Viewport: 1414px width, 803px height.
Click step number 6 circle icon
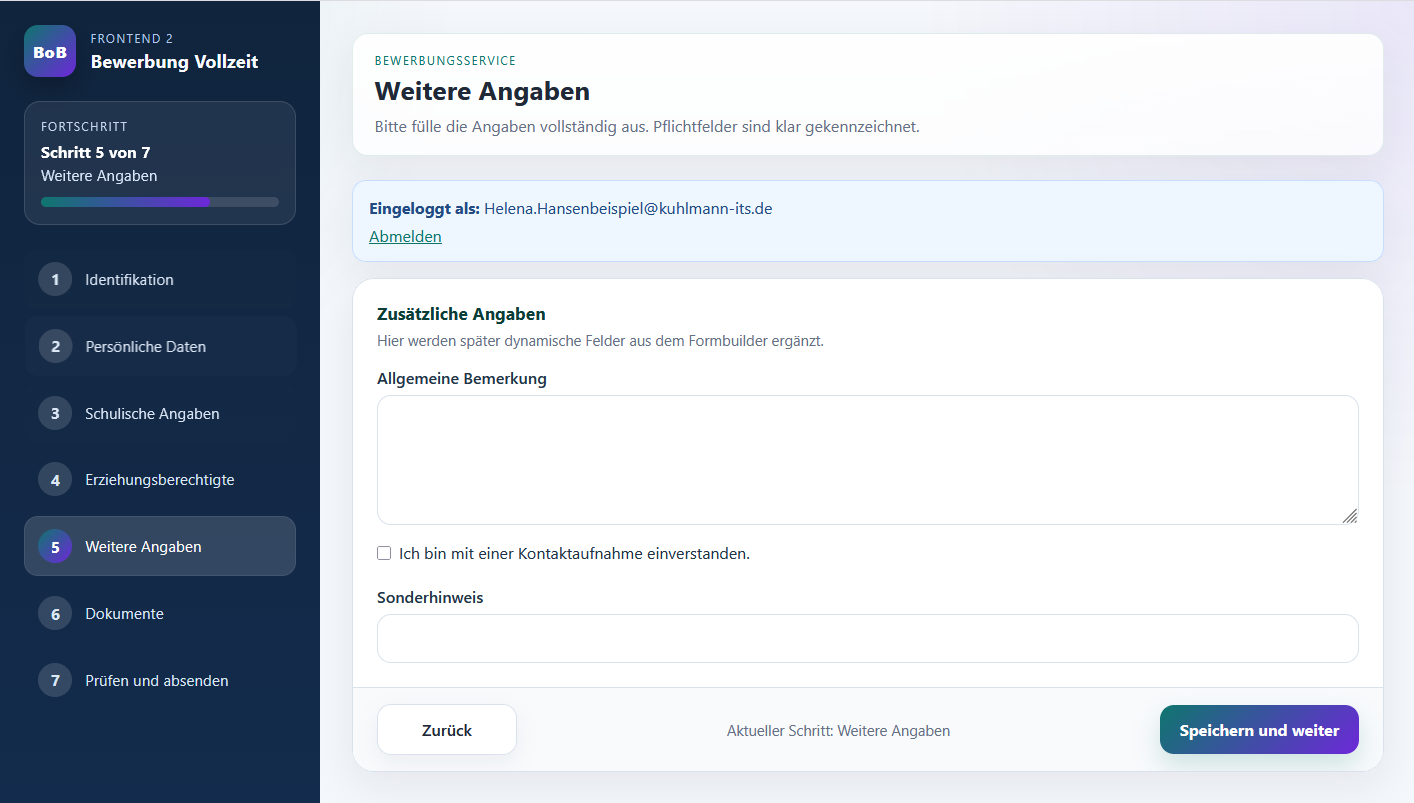pyautogui.click(x=55, y=614)
